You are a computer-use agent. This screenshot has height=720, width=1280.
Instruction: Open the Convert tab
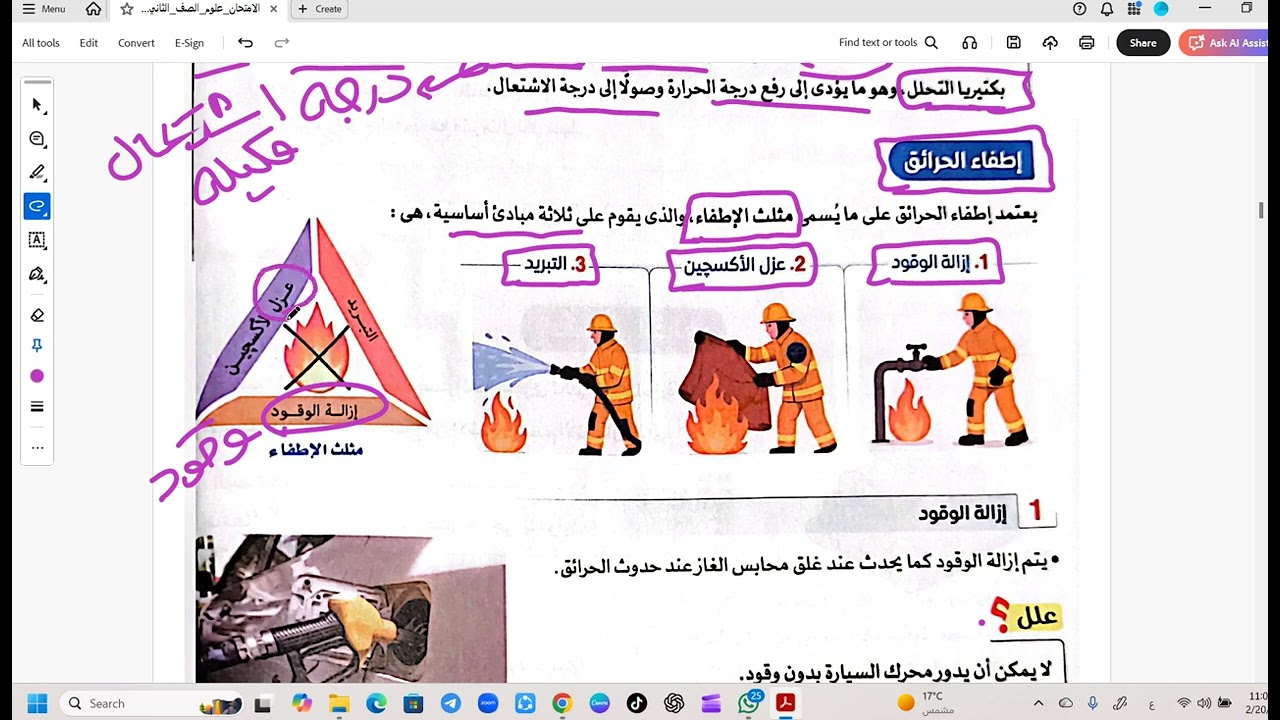136,43
